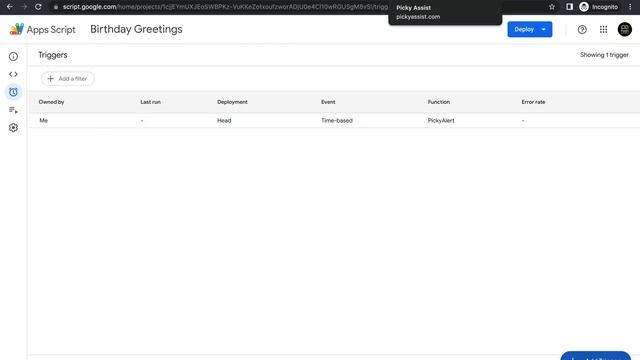Select the Triggers alarm clock icon

(13, 92)
